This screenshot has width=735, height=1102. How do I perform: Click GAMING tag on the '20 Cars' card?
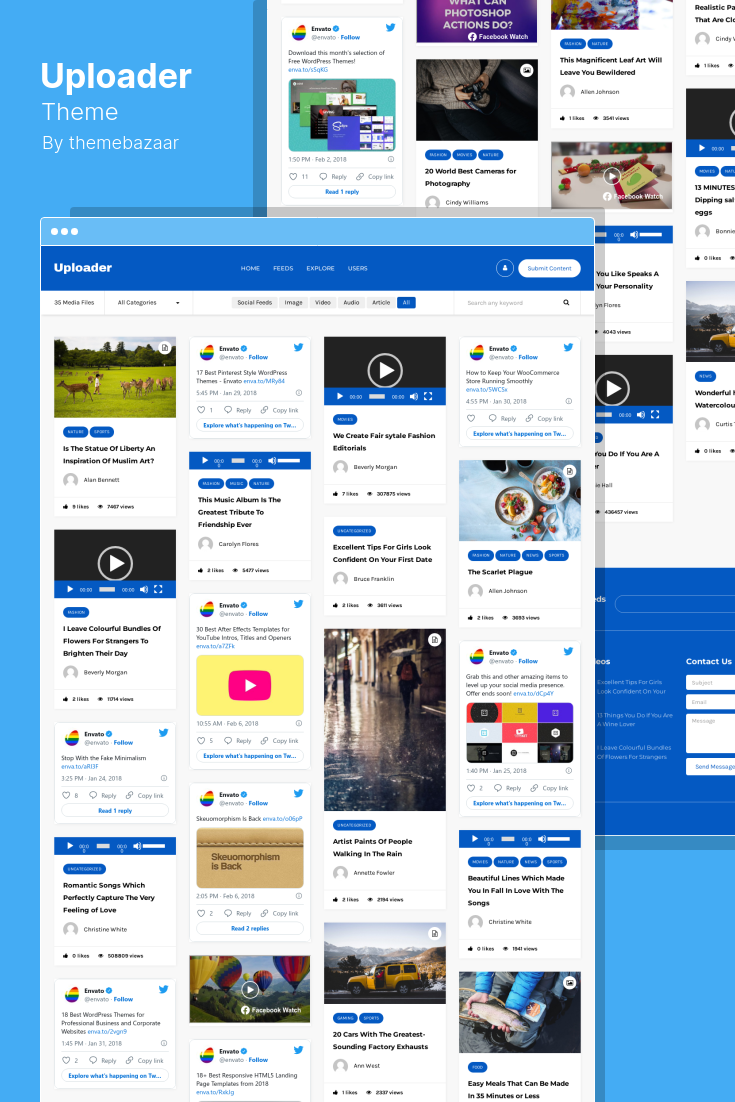pyautogui.click(x=345, y=1018)
